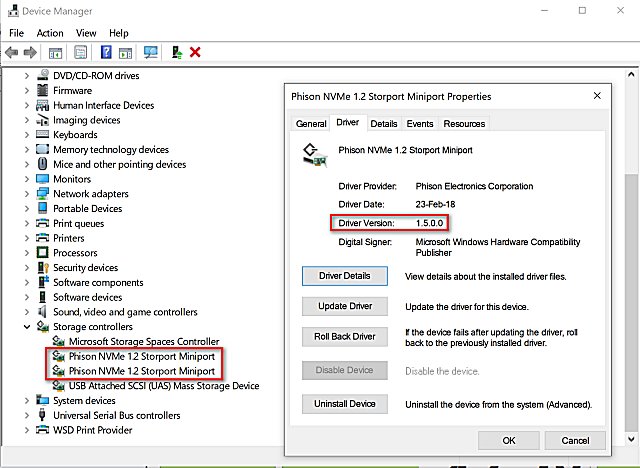The height and width of the screenshot is (468, 640).
Task: Go back using the toolbar Back arrow
Action: pos(11,52)
